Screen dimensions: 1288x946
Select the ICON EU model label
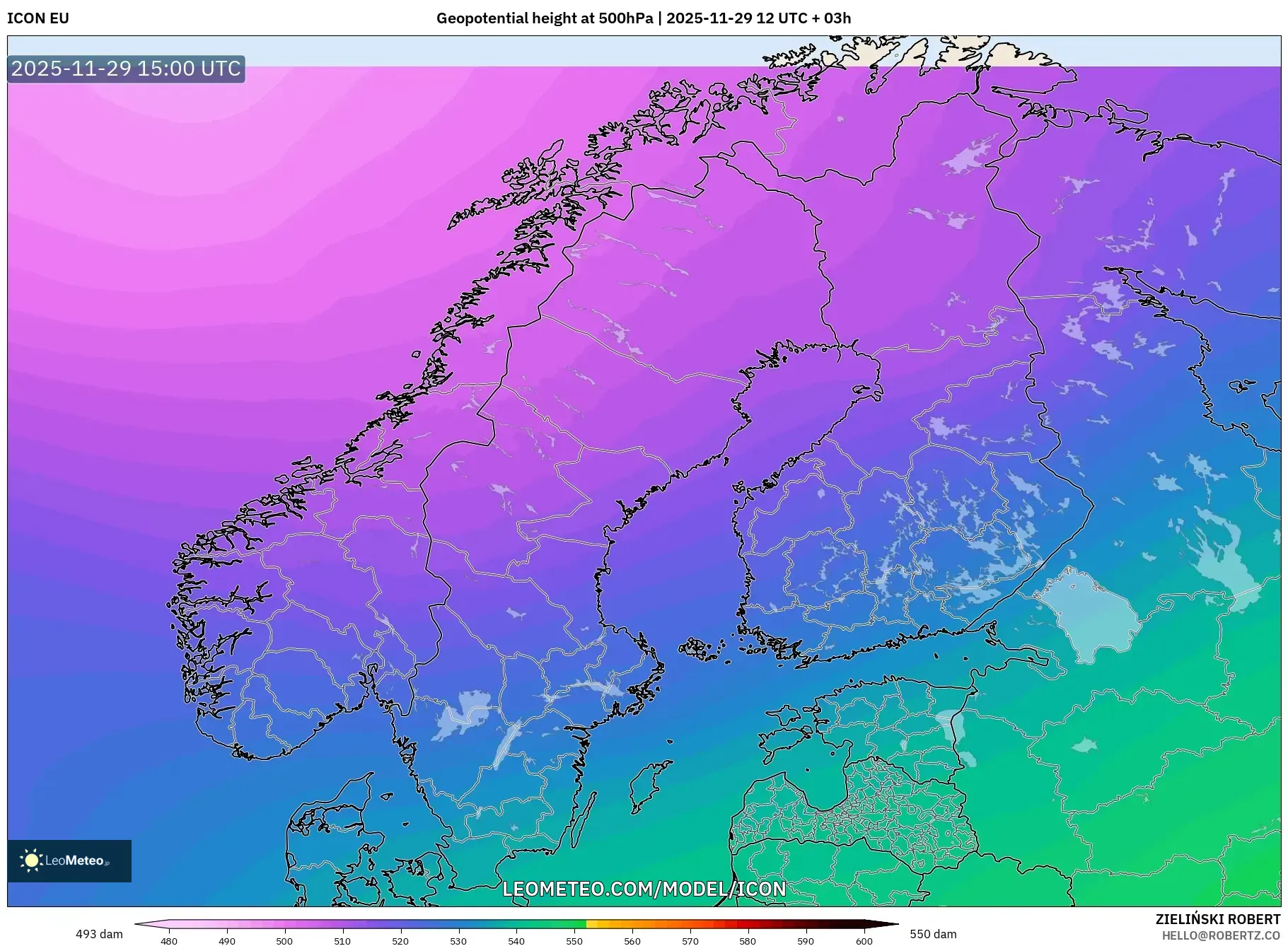37,18
